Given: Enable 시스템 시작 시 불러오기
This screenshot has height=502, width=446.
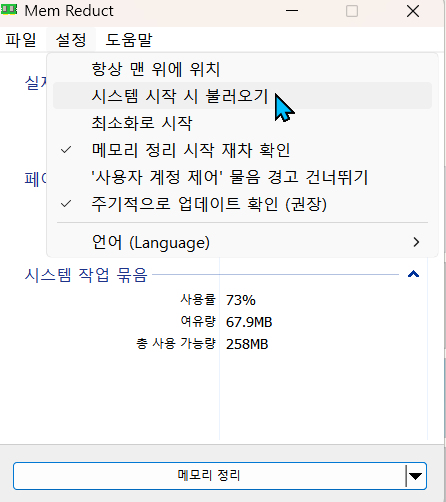Looking at the screenshot, I should (242, 96).
